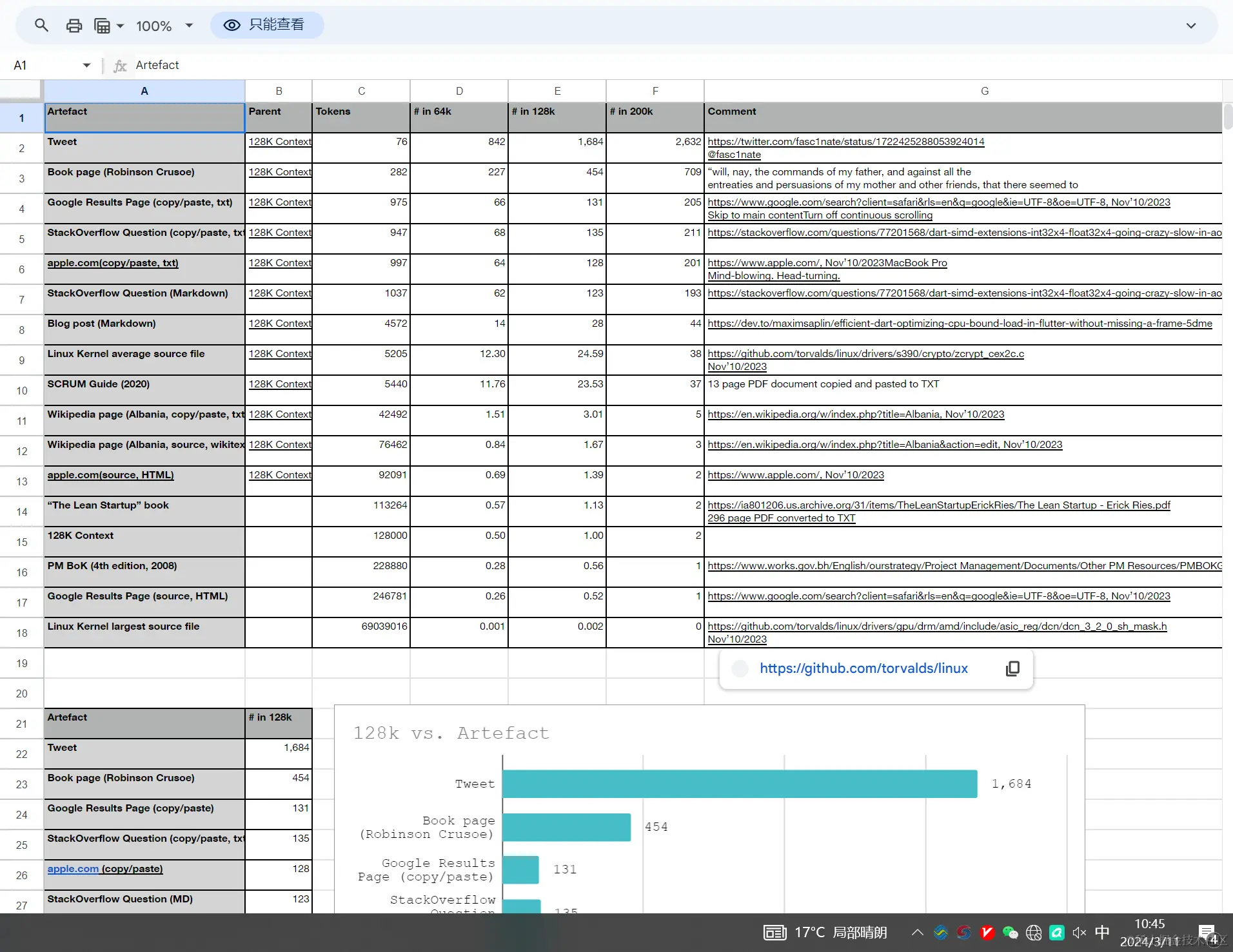Open the Lean Startup archive.org PDF link

[939, 505]
